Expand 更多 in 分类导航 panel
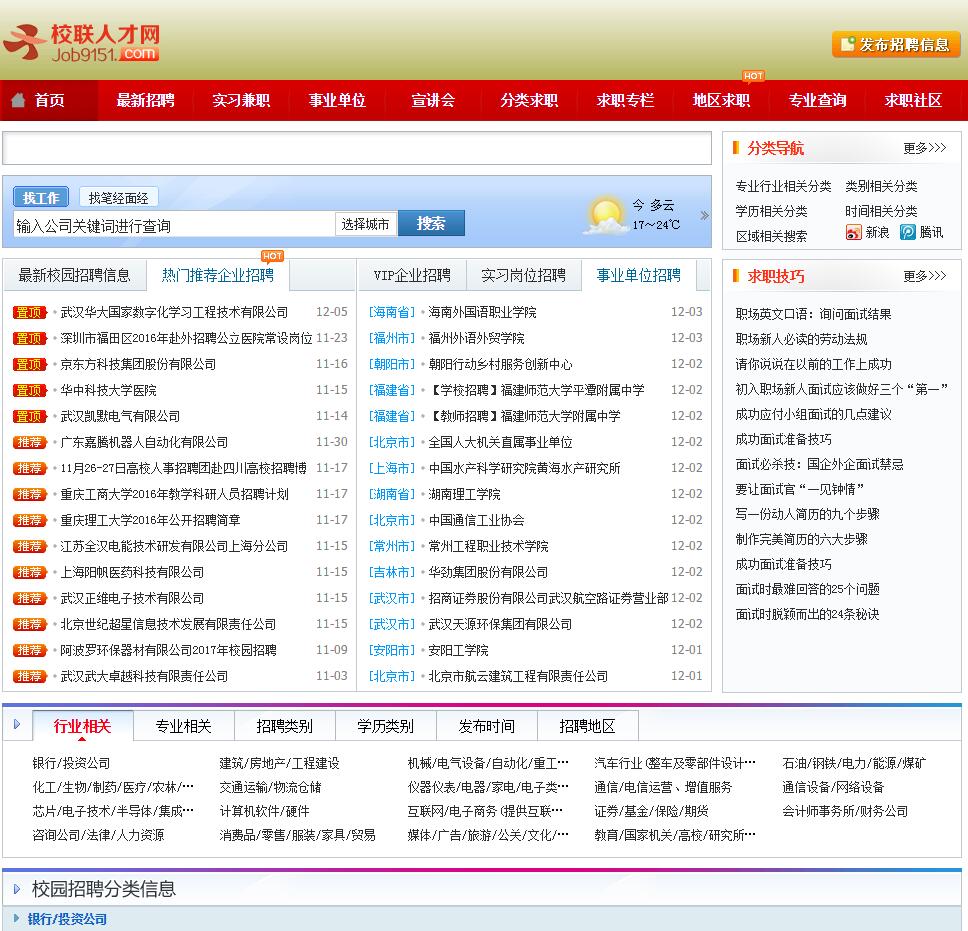This screenshot has height=931, width=968. 924,148
